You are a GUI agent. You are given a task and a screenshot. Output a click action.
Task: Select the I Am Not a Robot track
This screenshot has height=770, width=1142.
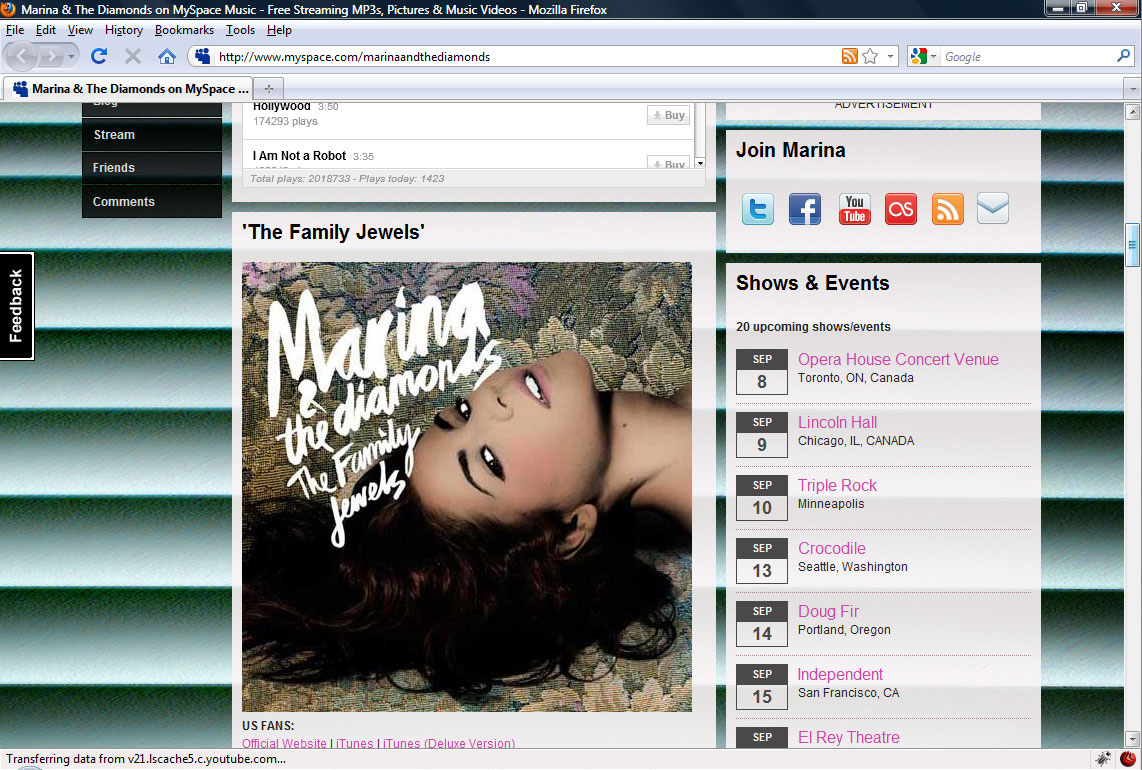point(299,156)
